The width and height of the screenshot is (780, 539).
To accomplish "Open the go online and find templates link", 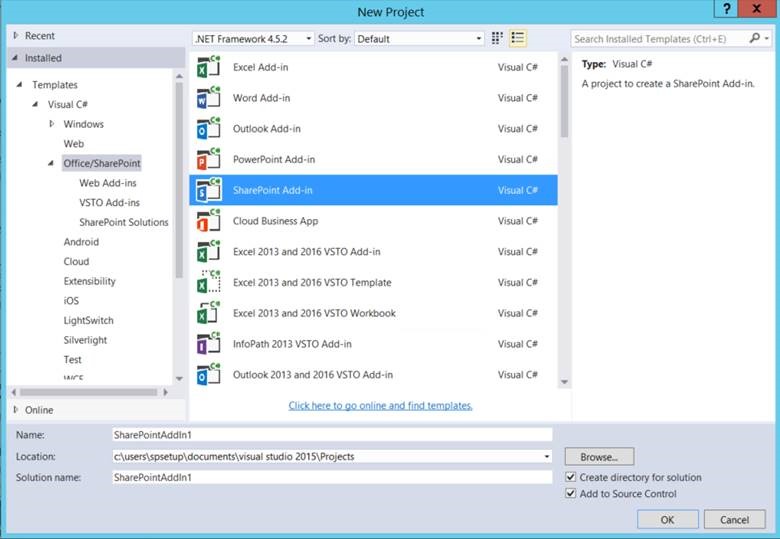I will [x=381, y=406].
